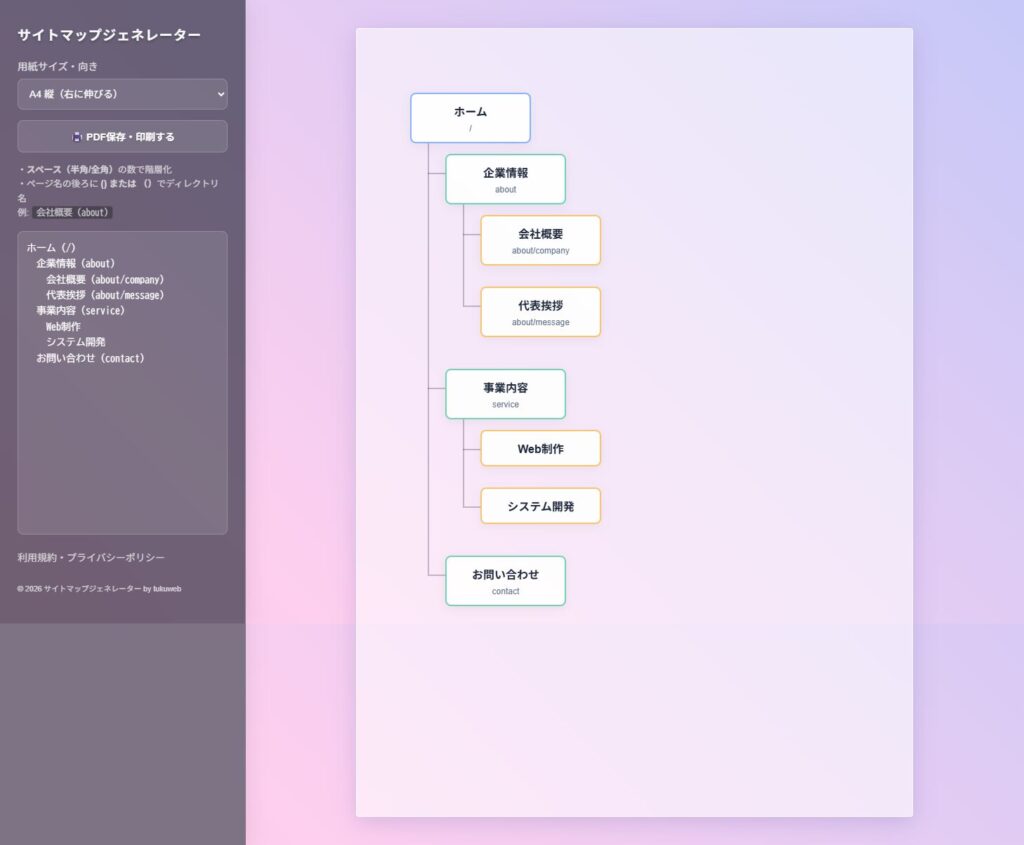Click the 代表挨拶 about/message node

(x=540, y=312)
